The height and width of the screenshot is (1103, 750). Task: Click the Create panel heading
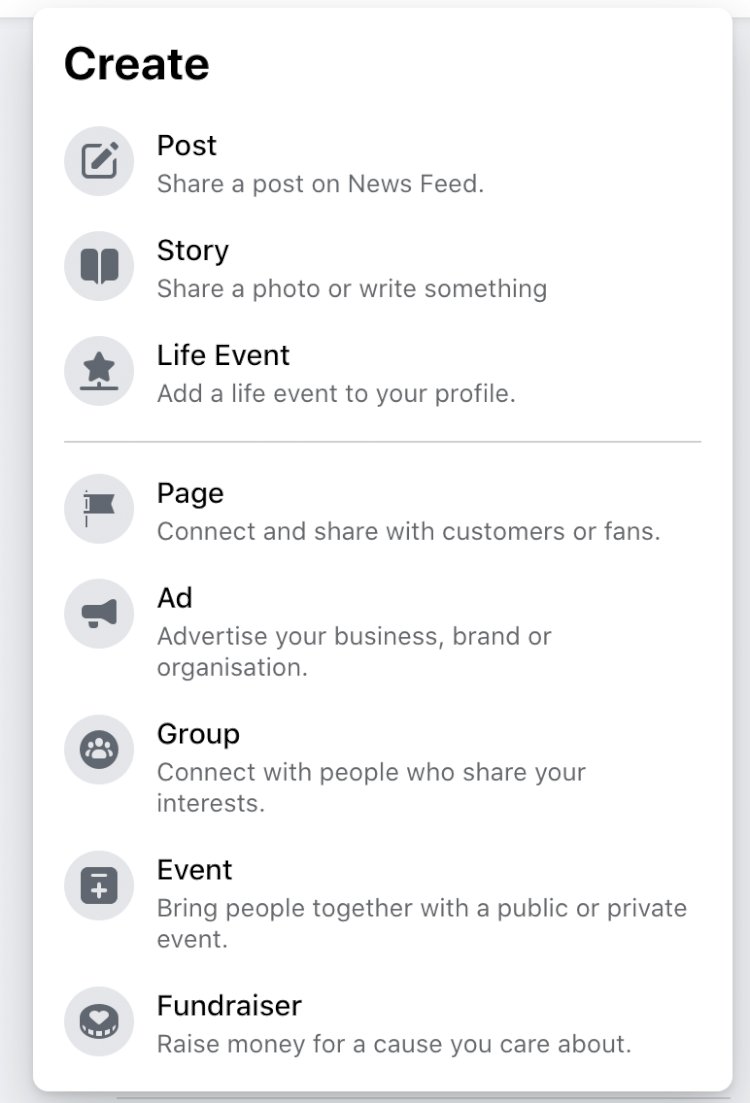[136, 64]
